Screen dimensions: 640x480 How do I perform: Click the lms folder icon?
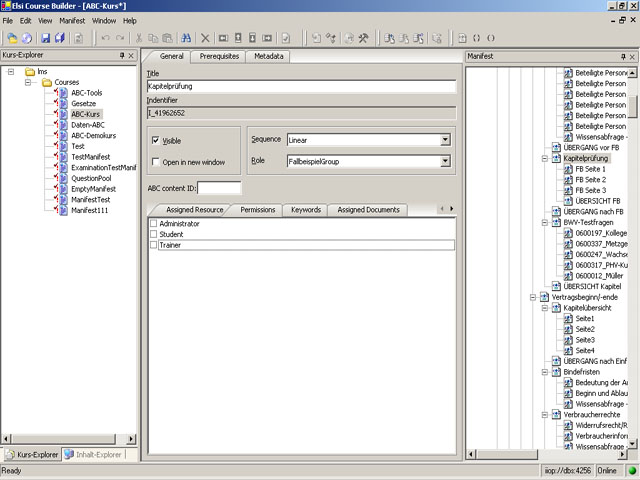pos(30,72)
